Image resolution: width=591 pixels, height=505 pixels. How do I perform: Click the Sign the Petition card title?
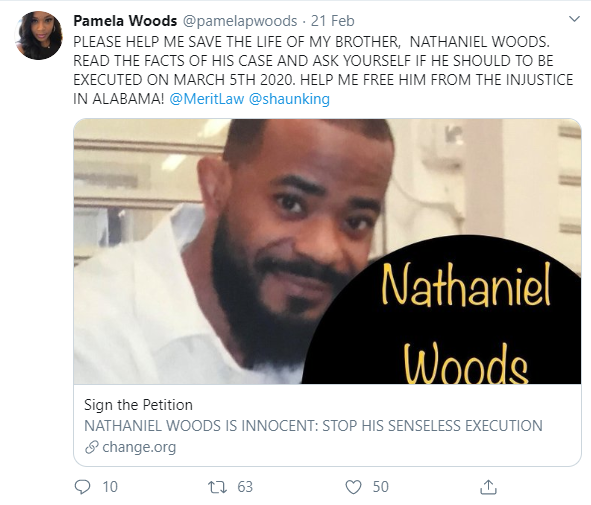(138, 405)
